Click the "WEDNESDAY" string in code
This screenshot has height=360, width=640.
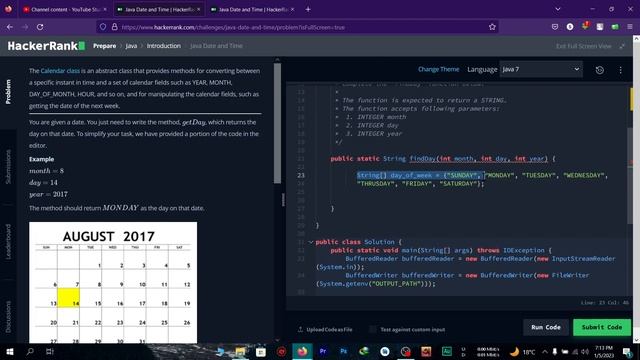584,175
